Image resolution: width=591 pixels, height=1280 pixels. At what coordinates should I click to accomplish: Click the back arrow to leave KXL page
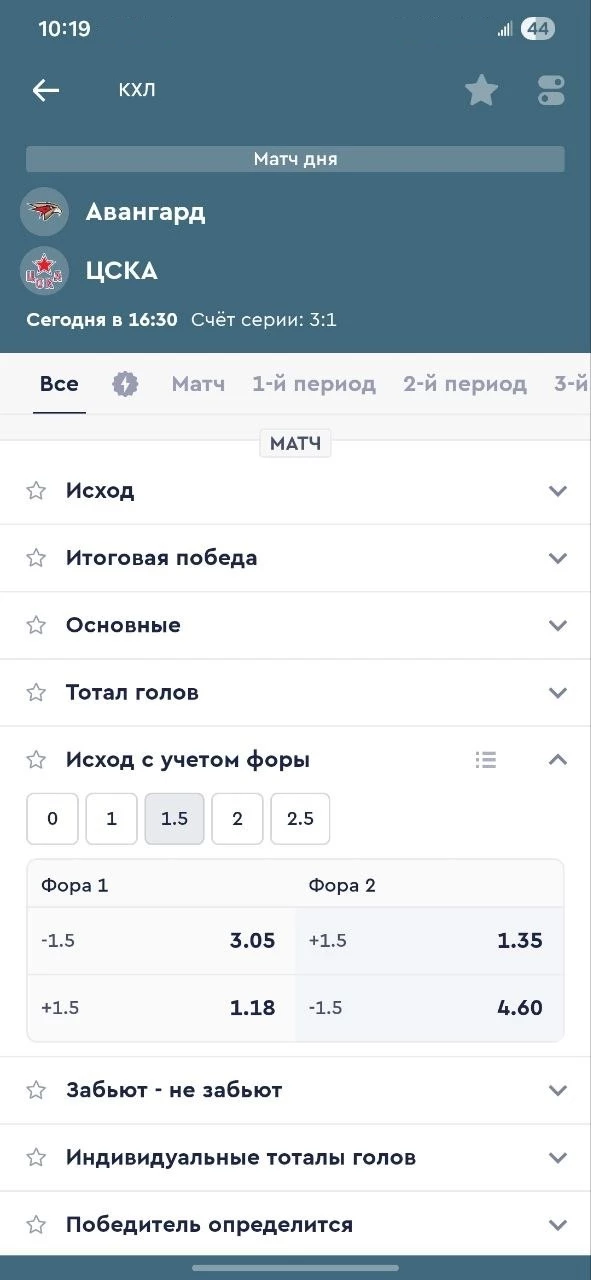[46, 90]
